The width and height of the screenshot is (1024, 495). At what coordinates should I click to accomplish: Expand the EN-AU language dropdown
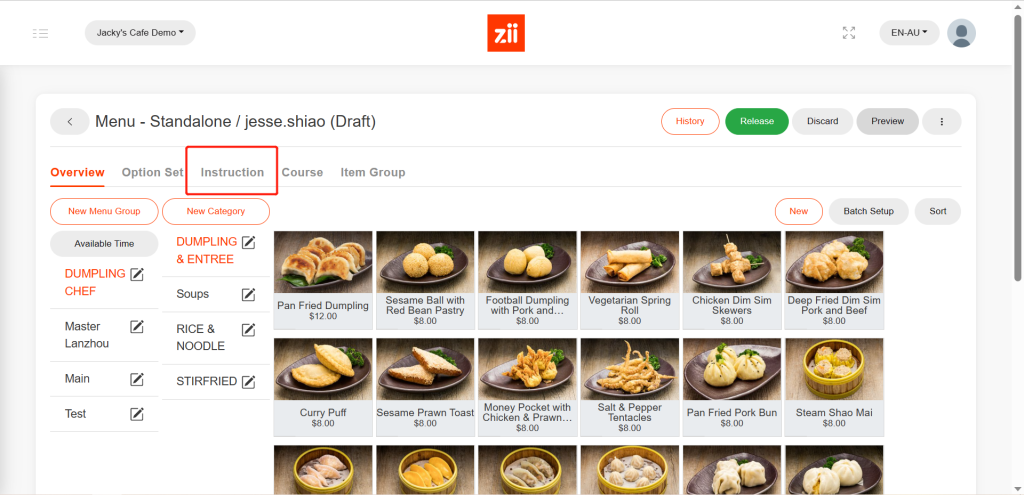[x=909, y=33]
